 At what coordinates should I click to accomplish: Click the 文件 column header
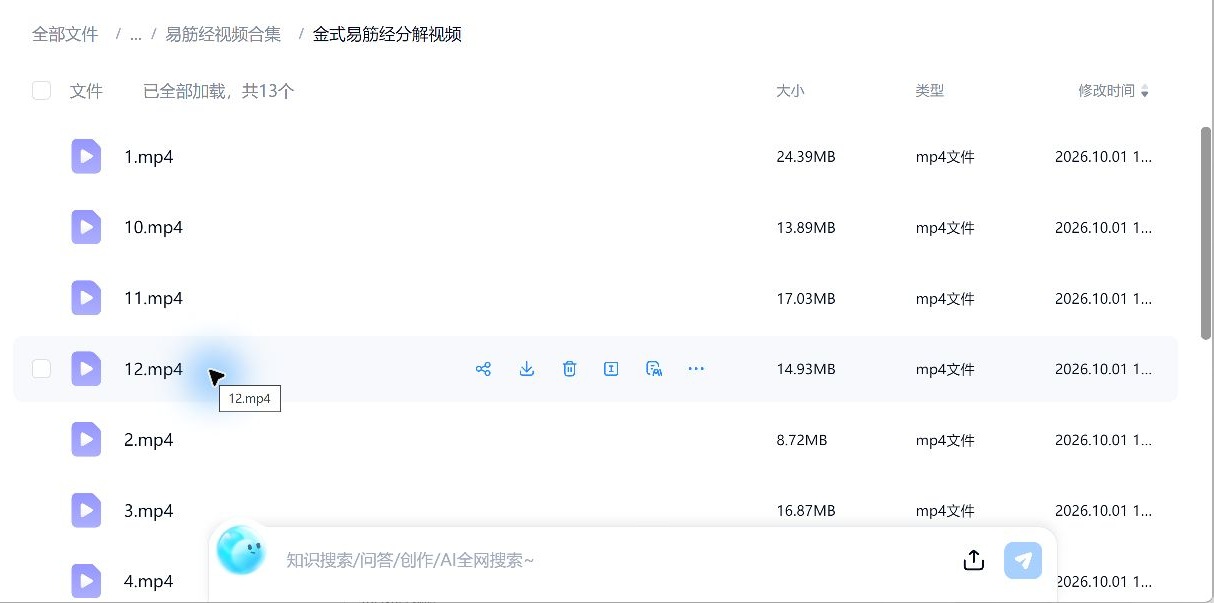tap(86, 91)
